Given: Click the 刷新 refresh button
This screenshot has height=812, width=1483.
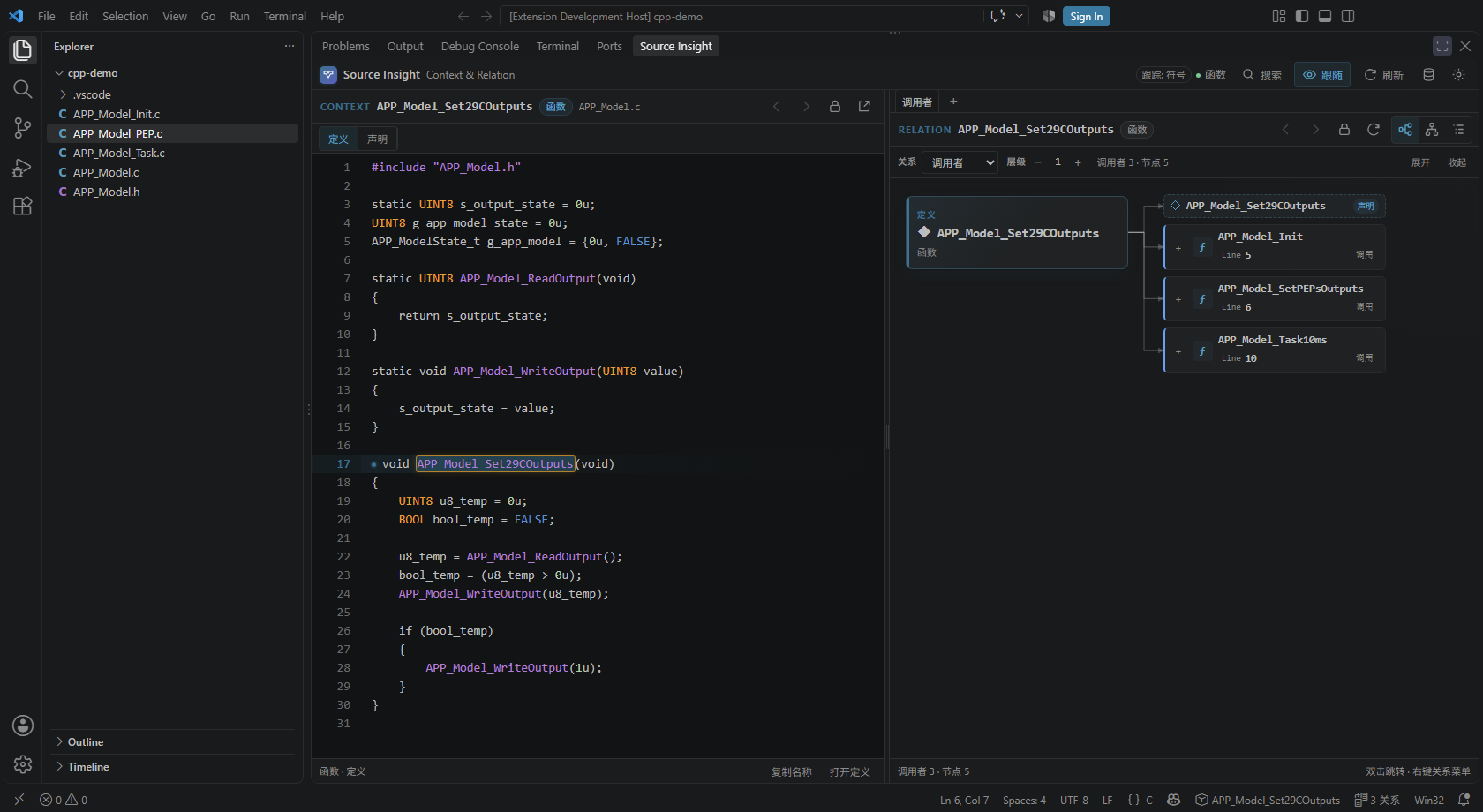Looking at the screenshot, I should click(x=1384, y=75).
